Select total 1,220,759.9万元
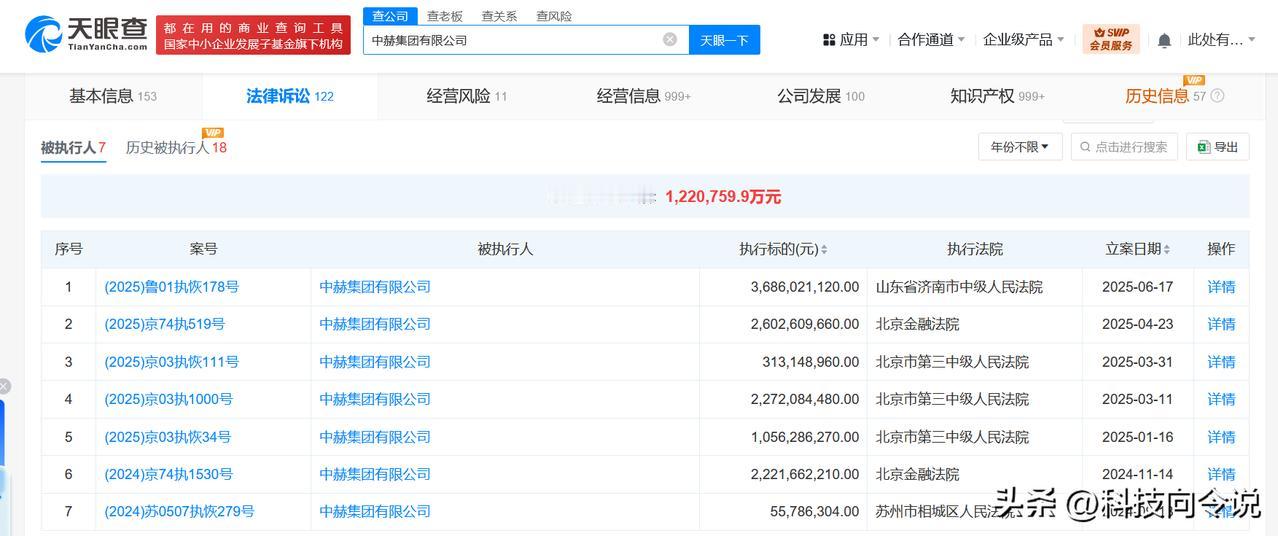Screen dimensions: 1278x536 [723, 197]
